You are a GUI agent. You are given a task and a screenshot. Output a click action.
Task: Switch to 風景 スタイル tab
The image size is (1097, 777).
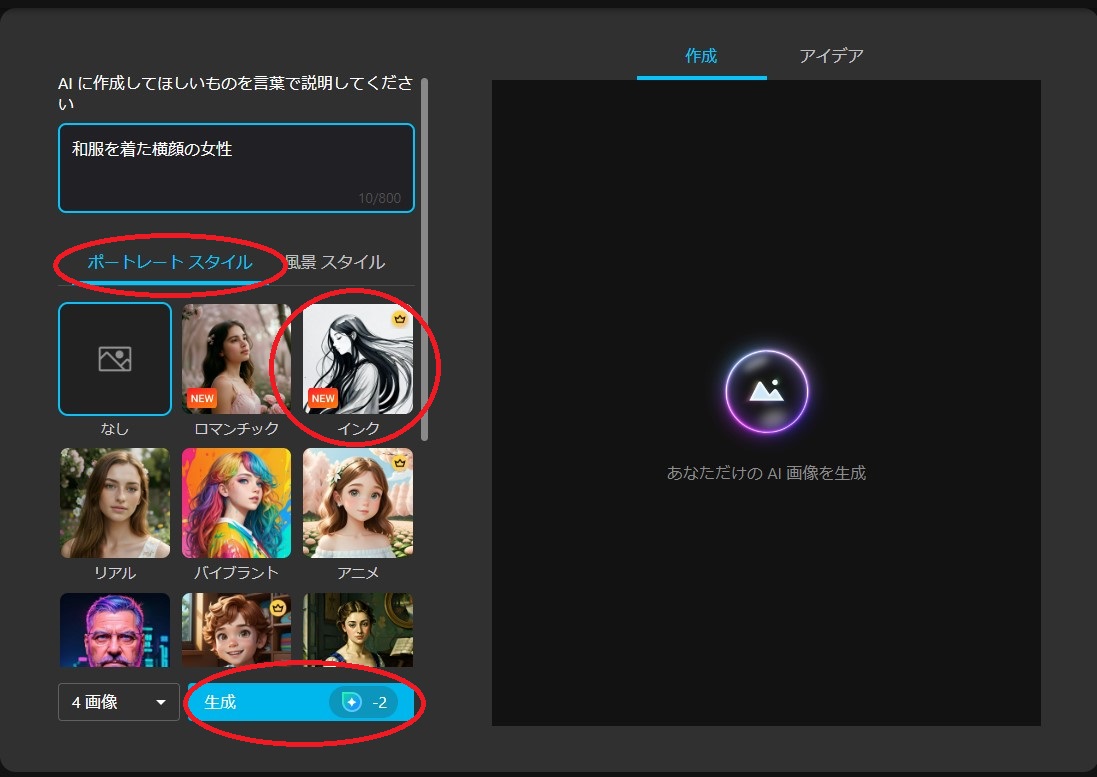click(335, 262)
